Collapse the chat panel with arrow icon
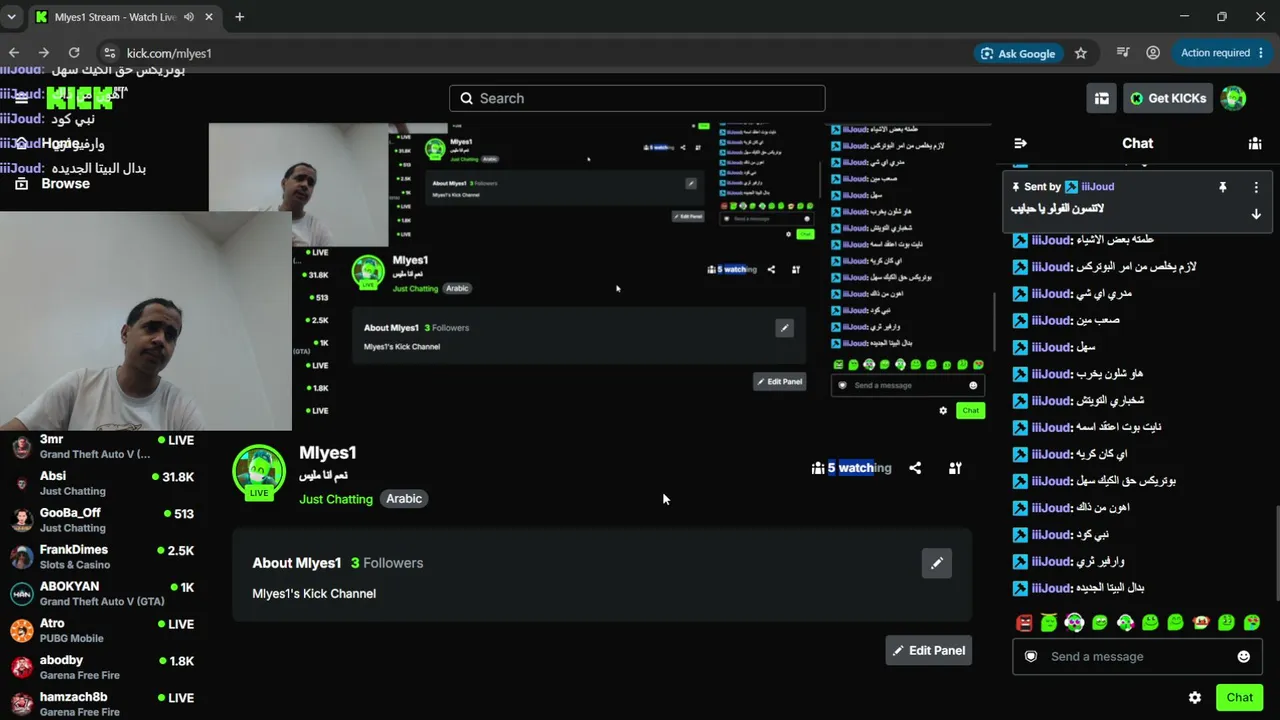Screen dimensions: 1280x720 (x=1020, y=143)
